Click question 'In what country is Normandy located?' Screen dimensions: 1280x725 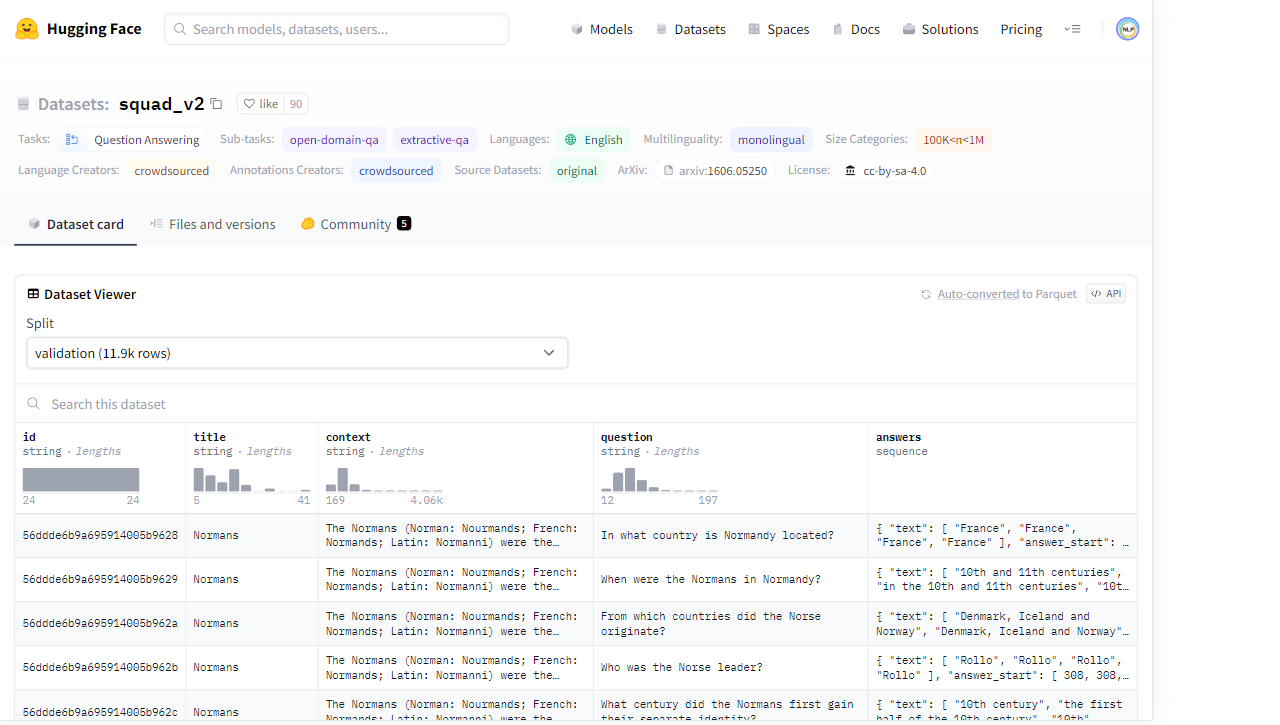717,536
